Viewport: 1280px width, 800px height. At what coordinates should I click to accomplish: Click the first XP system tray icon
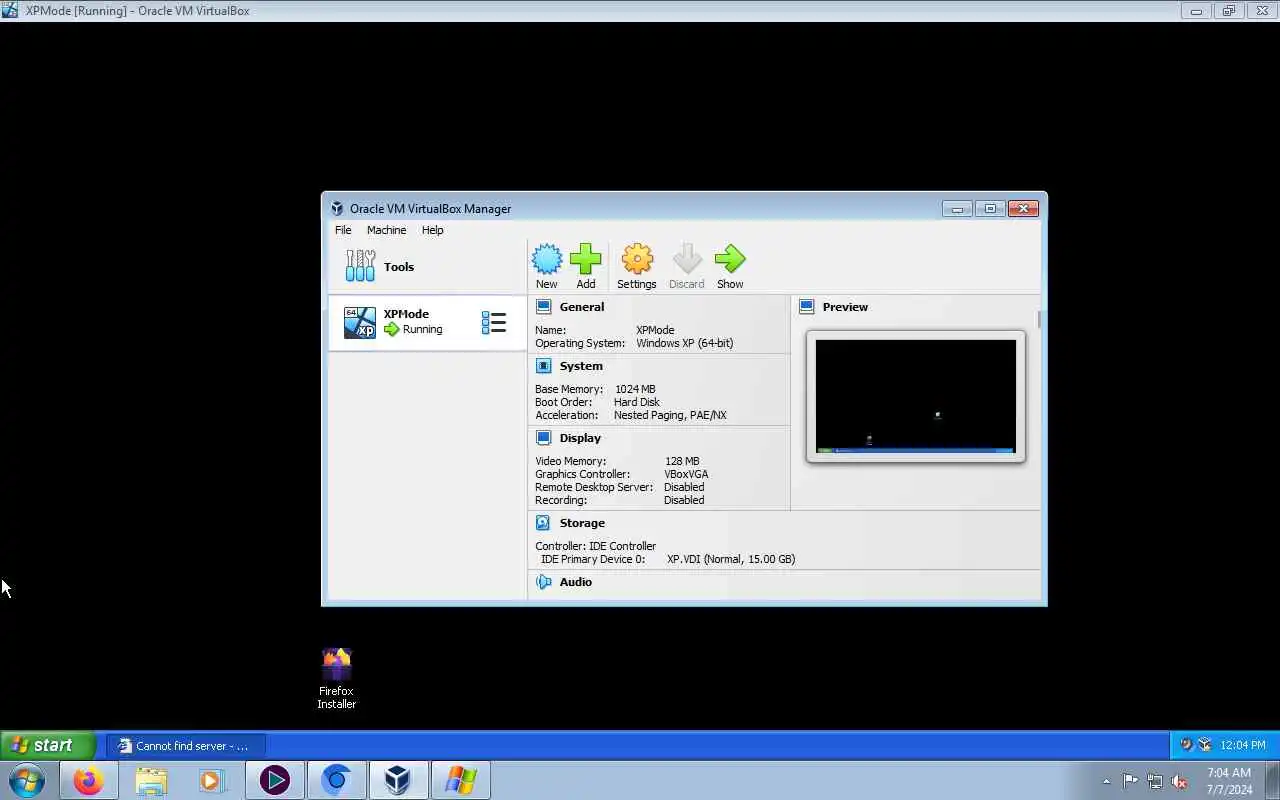tap(1187, 745)
